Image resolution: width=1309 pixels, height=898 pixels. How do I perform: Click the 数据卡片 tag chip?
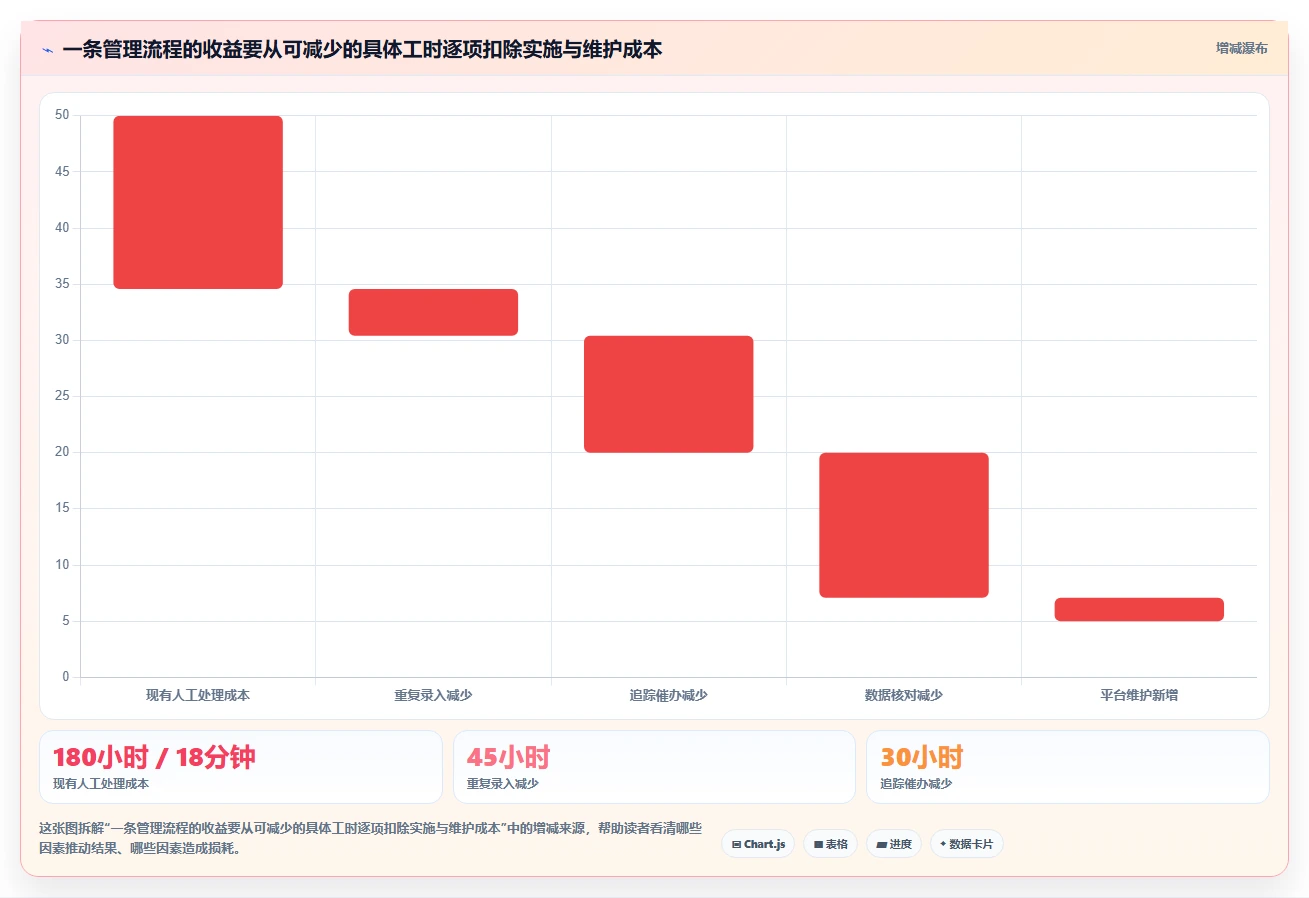[966, 844]
